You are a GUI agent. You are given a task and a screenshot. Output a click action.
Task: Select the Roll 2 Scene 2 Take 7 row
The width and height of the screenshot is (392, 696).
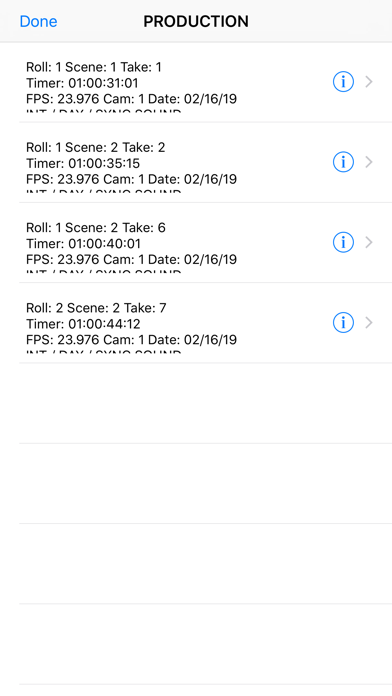(196, 323)
